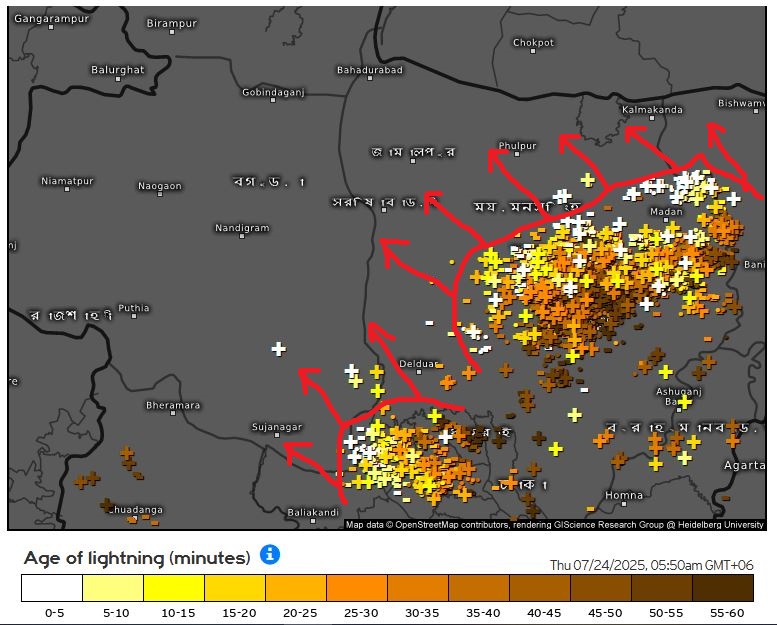The height and width of the screenshot is (625, 777).
Task: Click the info icon beside Age of lightning
Action: [270, 555]
